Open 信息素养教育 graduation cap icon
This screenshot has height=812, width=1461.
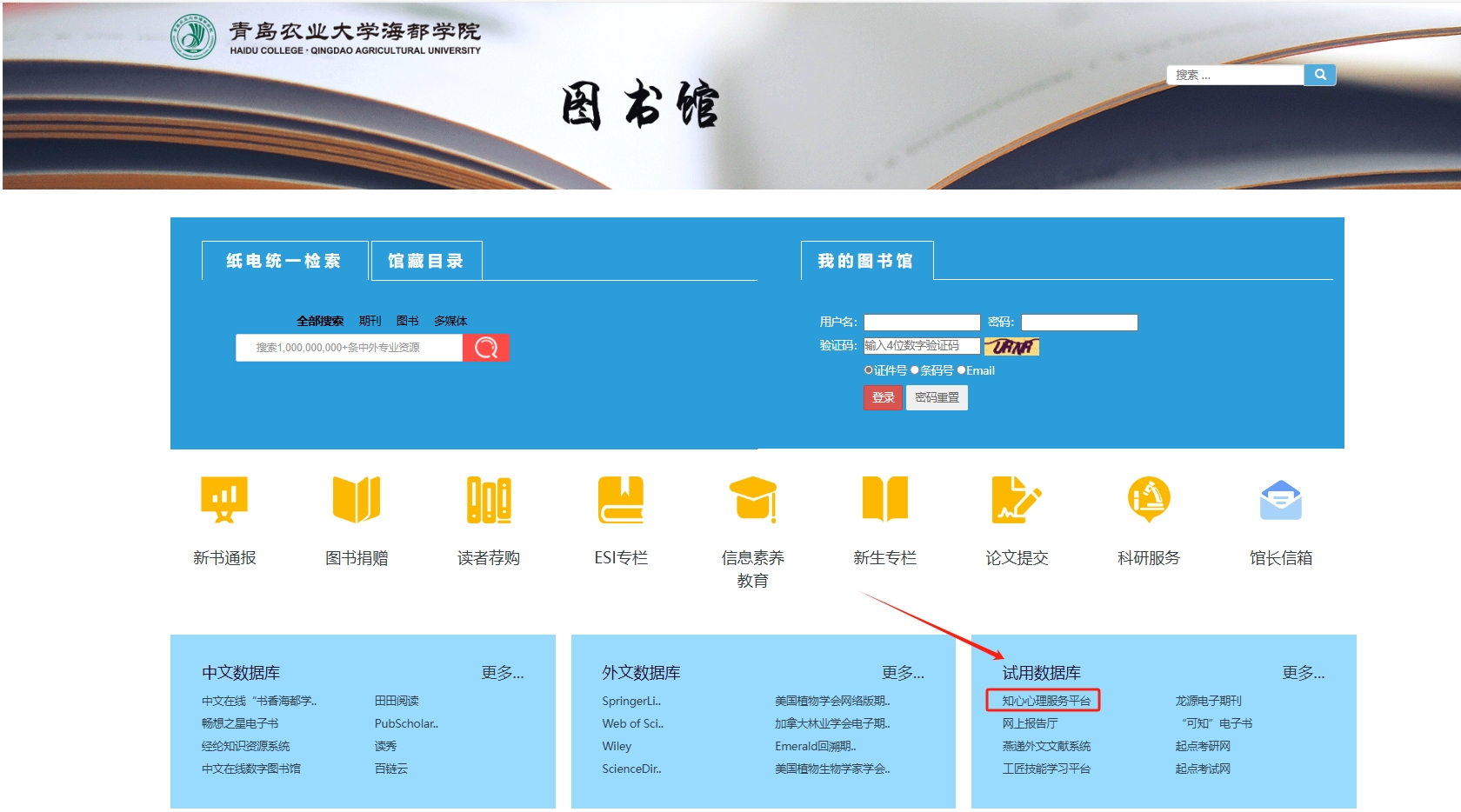753,500
